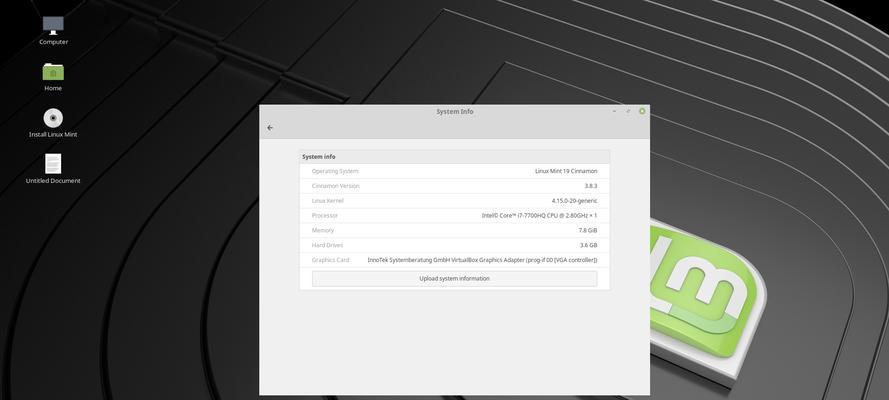The height and width of the screenshot is (400, 889).
Task: Click the 'Operating System' label
Action: click(x=335, y=171)
